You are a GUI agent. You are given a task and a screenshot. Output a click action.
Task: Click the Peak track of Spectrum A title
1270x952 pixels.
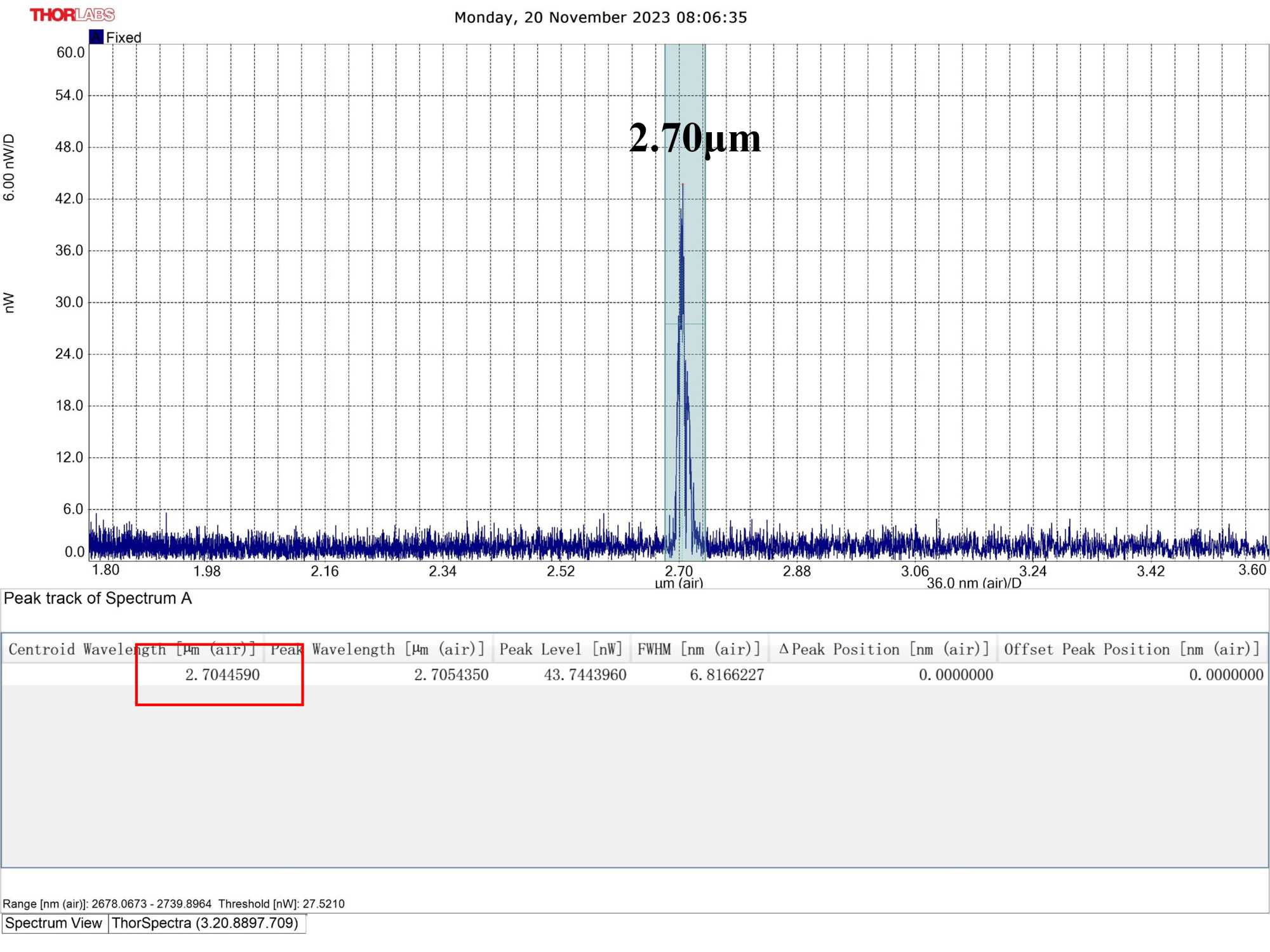click(x=97, y=598)
